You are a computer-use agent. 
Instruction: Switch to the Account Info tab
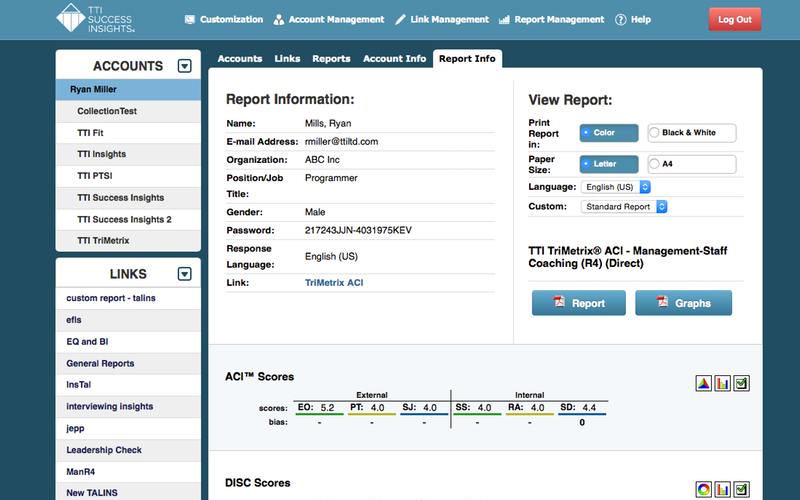(394, 59)
